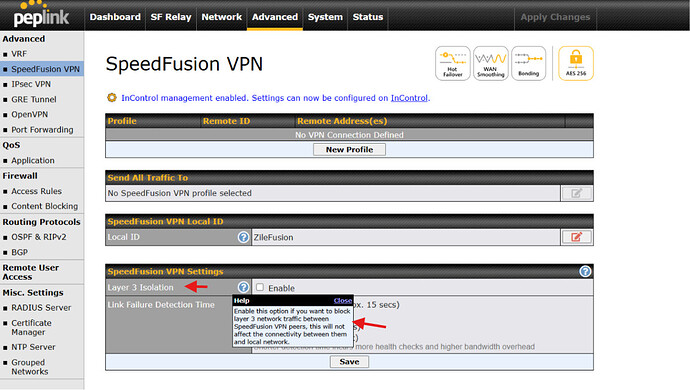This screenshot has width=690, height=390.
Task: Click the Local ID value ZileFusion
Action: point(273,237)
